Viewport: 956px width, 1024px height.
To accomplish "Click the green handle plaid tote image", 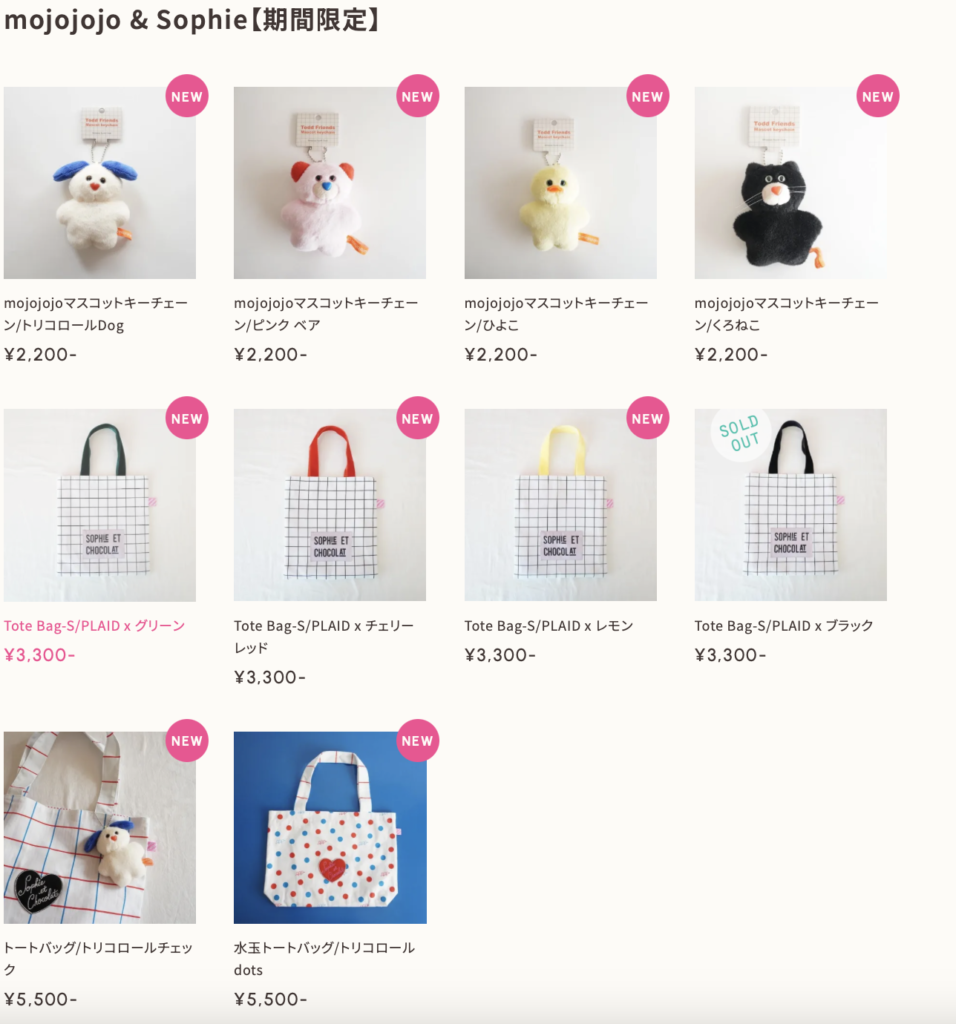I will [x=100, y=505].
